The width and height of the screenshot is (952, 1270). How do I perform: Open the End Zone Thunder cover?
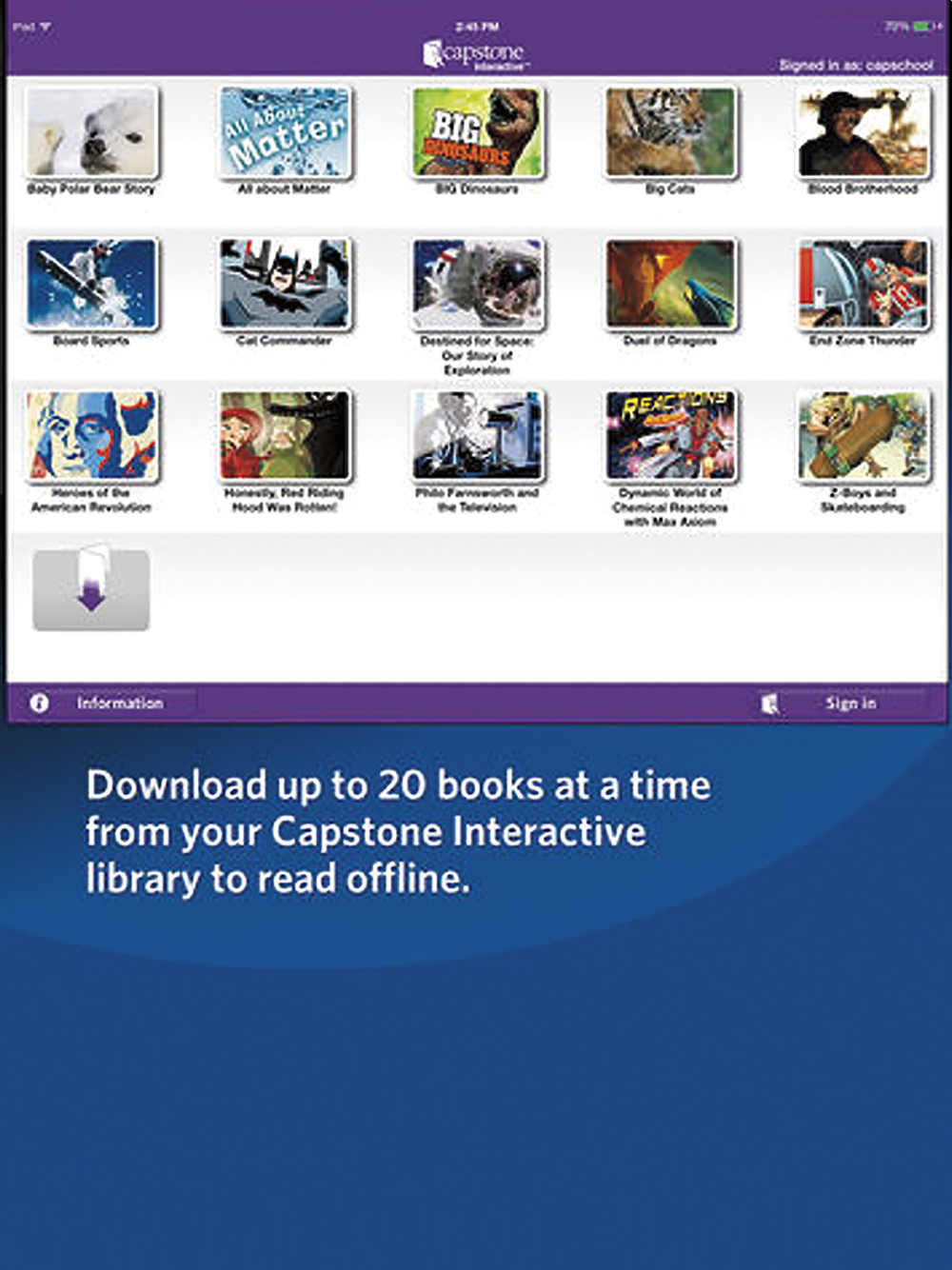pos(863,284)
